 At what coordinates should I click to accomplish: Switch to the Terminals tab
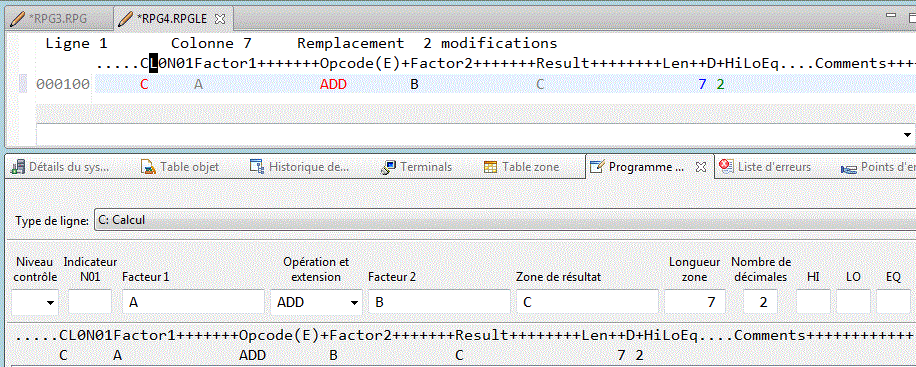pos(416,167)
